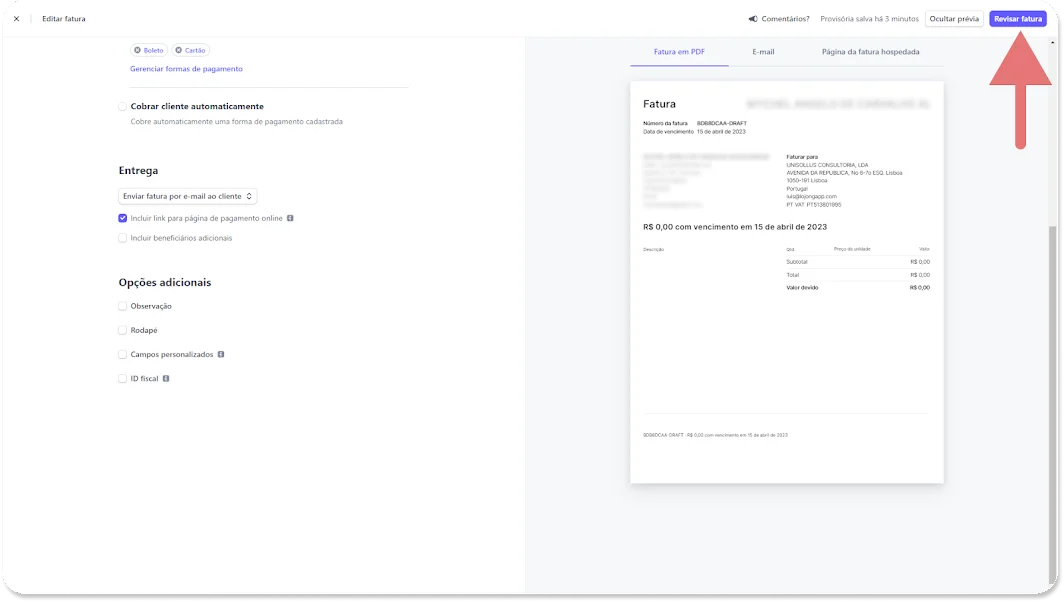Open the Gerenciar formas de pagamento link
This screenshot has height=602, width=1064.
point(186,69)
